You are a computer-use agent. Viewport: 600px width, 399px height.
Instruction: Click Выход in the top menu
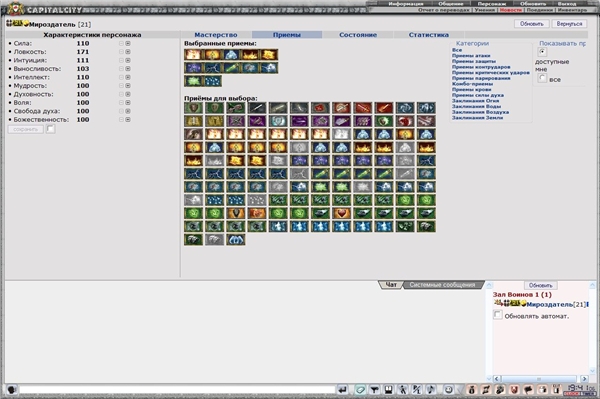click(566, 3)
